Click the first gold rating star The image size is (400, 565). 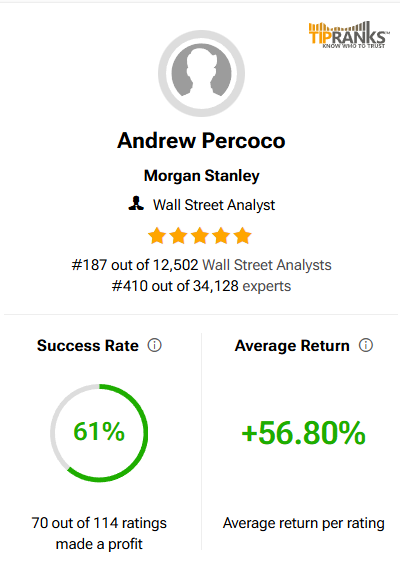tap(157, 236)
